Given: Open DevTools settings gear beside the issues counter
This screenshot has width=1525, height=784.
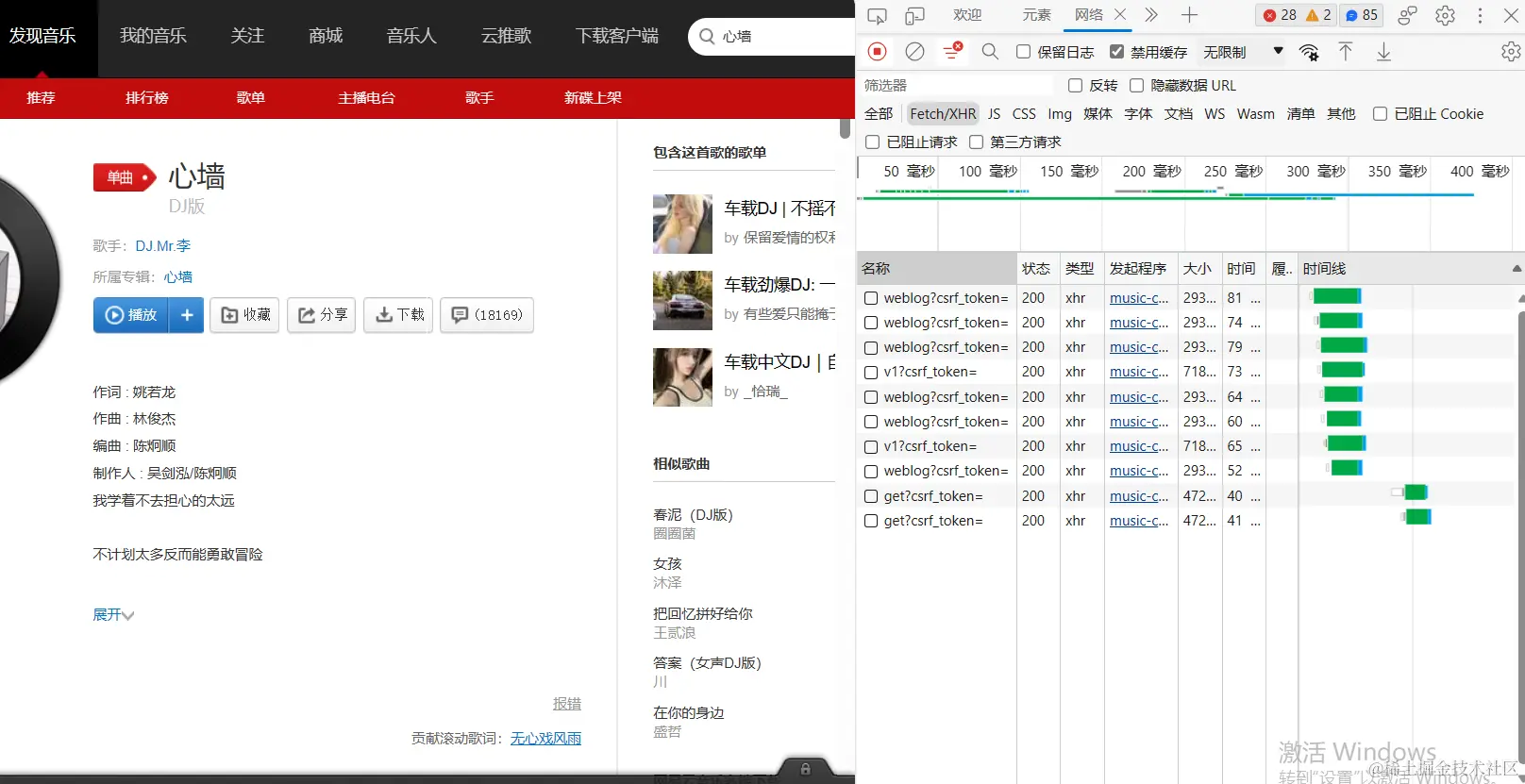Looking at the screenshot, I should pos(1445,15).
